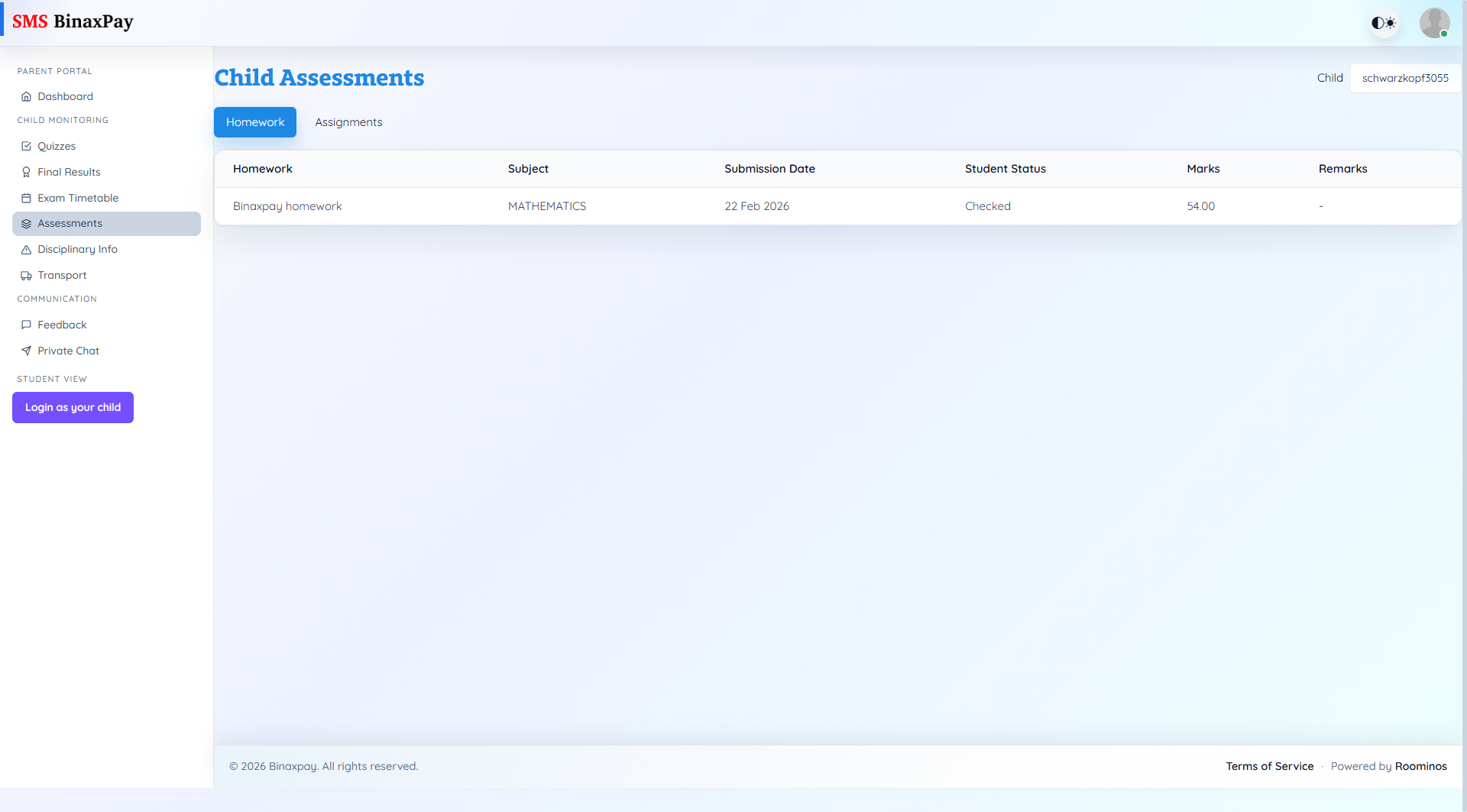Select the Homework tab
The width and height of the screenshot is (1467, 812).
point(254,122)
